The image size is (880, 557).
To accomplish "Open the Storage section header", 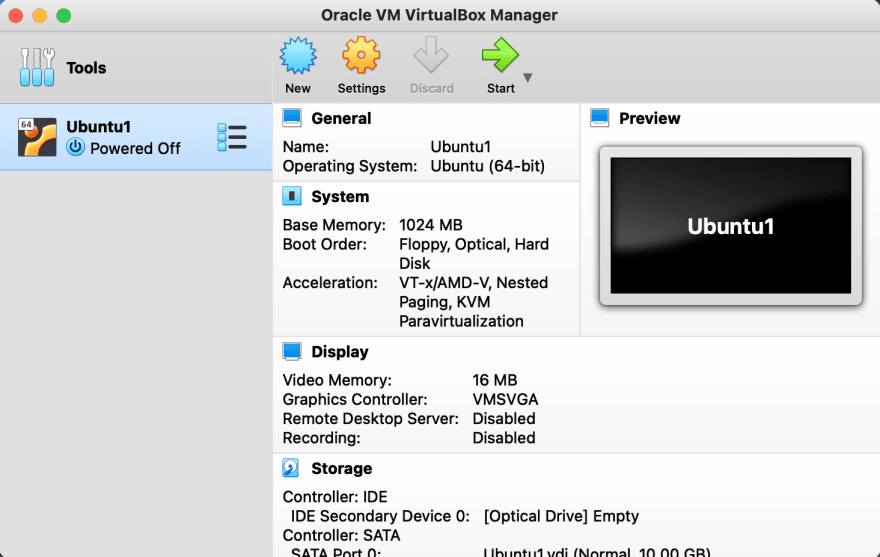I will pos(341,468).
